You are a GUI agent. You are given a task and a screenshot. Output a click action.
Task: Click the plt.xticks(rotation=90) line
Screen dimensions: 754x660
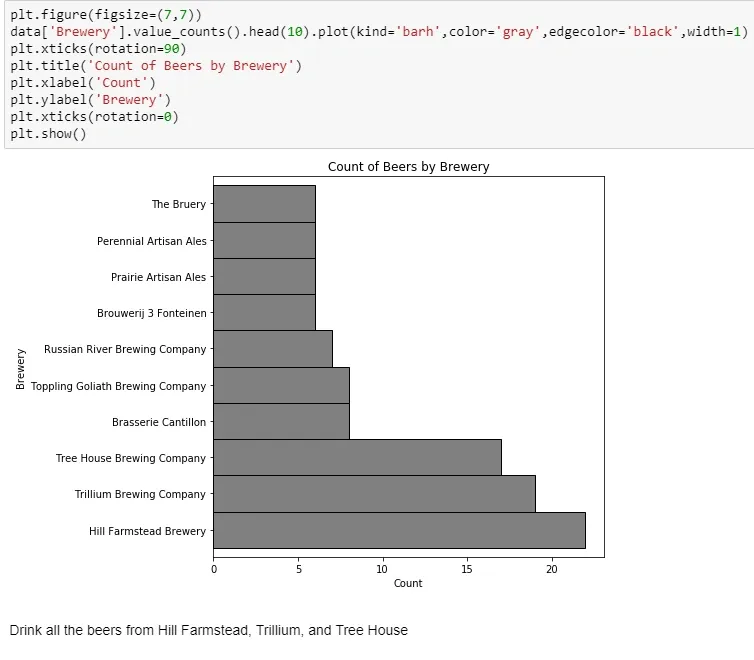[x=98, y=49]
